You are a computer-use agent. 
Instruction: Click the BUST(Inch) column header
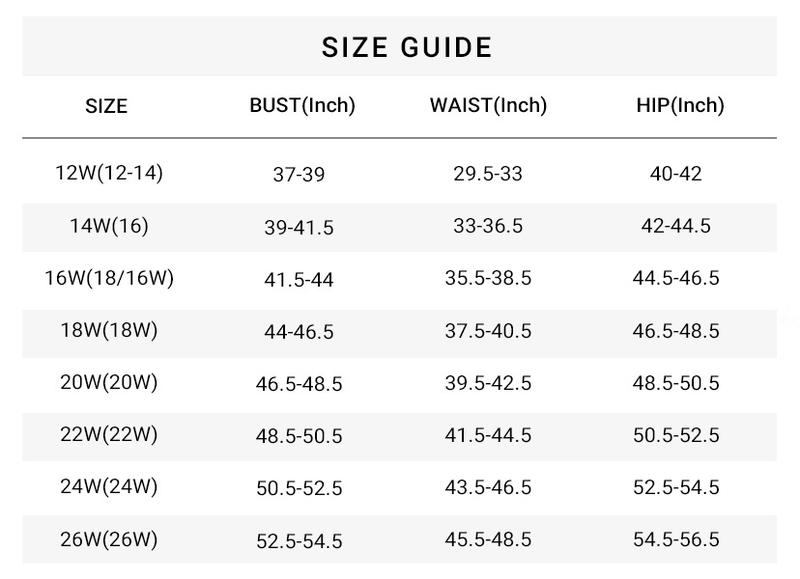pos(302,105)
